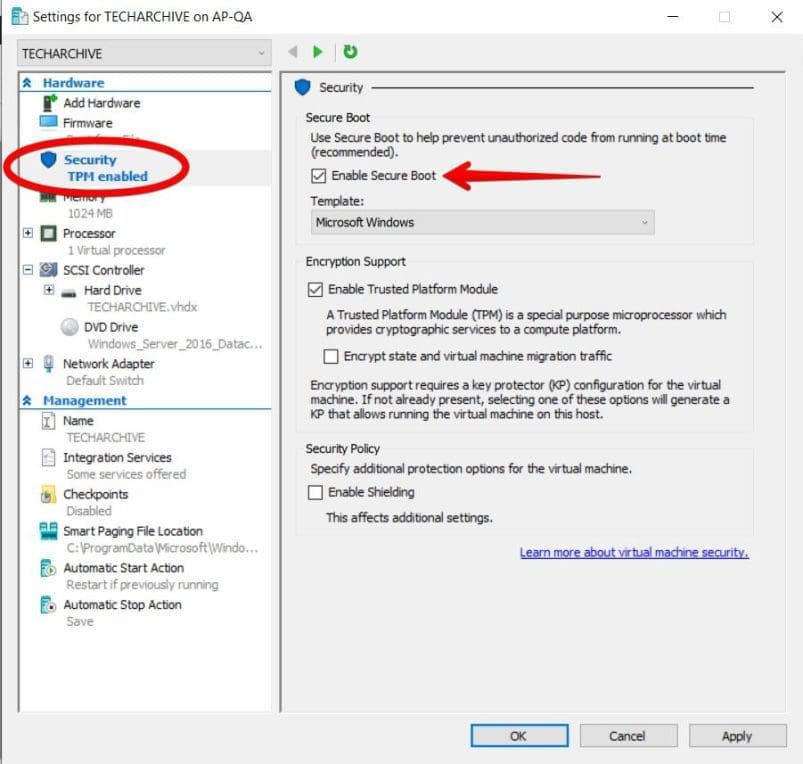The height and width of the screenshot is (764, 803).
Task: Click the Security shield icon in sidebar
Action: [48, 160]
